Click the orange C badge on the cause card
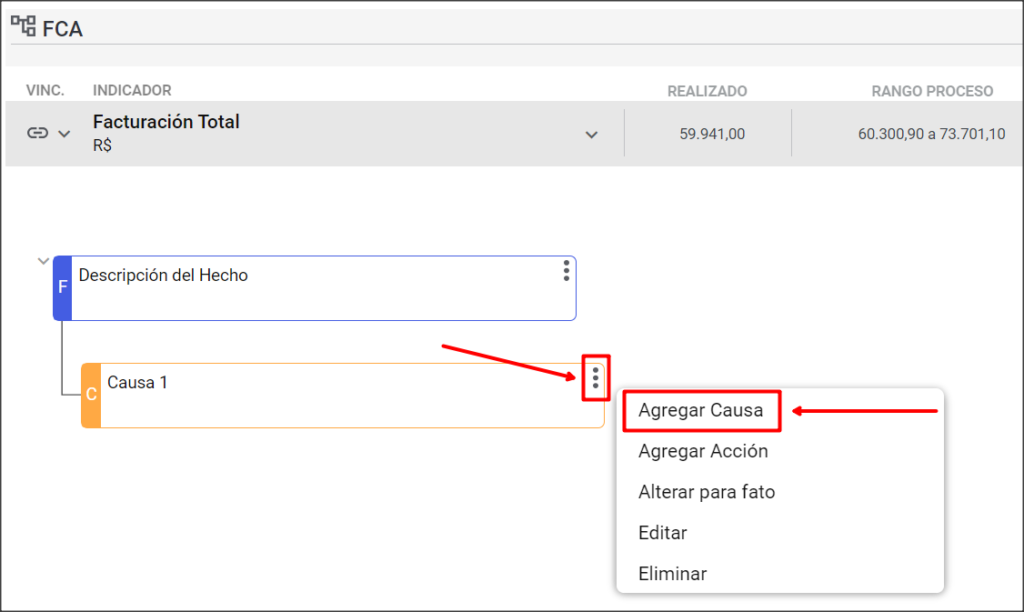Image resolution: width=1024 pixels, height=612 pixels. point(91,395)
